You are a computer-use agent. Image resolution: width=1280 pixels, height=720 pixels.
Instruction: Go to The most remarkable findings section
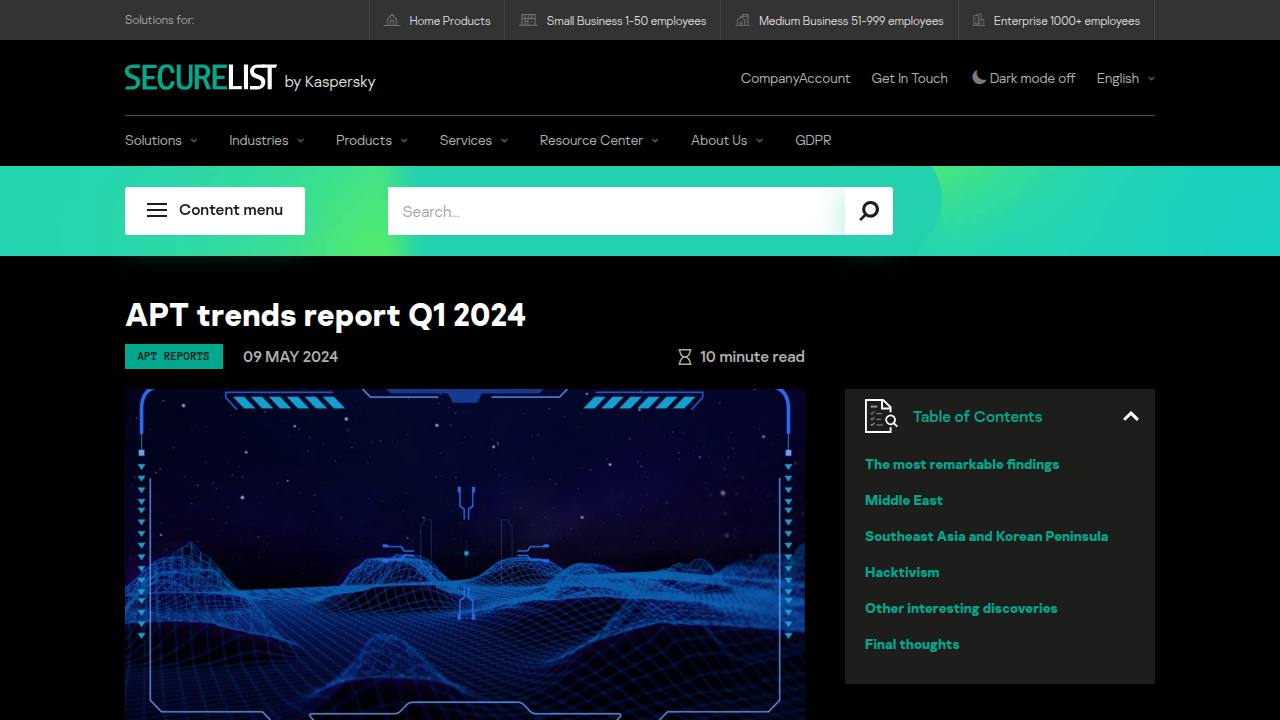[962, 464]
